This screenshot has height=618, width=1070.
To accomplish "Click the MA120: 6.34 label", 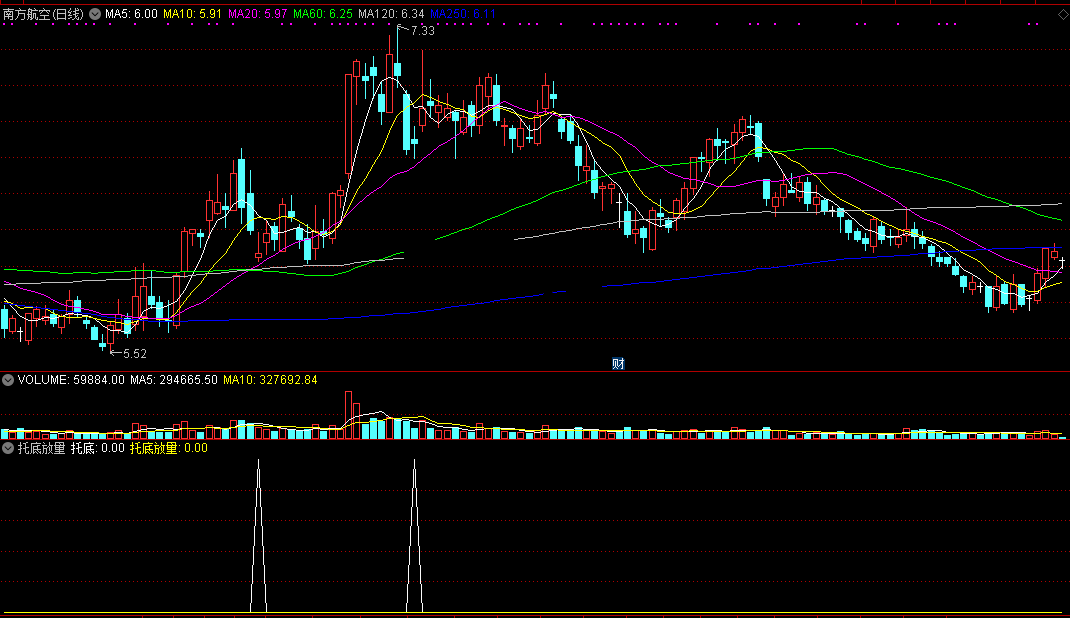I will point(391,14).
